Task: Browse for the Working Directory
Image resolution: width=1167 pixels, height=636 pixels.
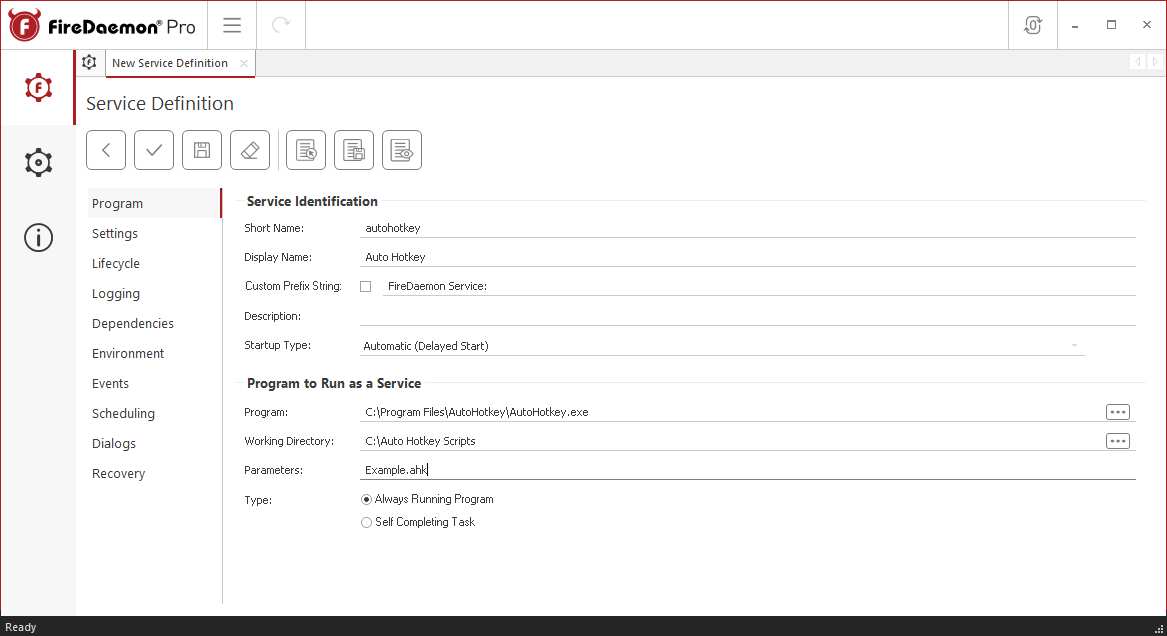Action: pos(1118,441)
